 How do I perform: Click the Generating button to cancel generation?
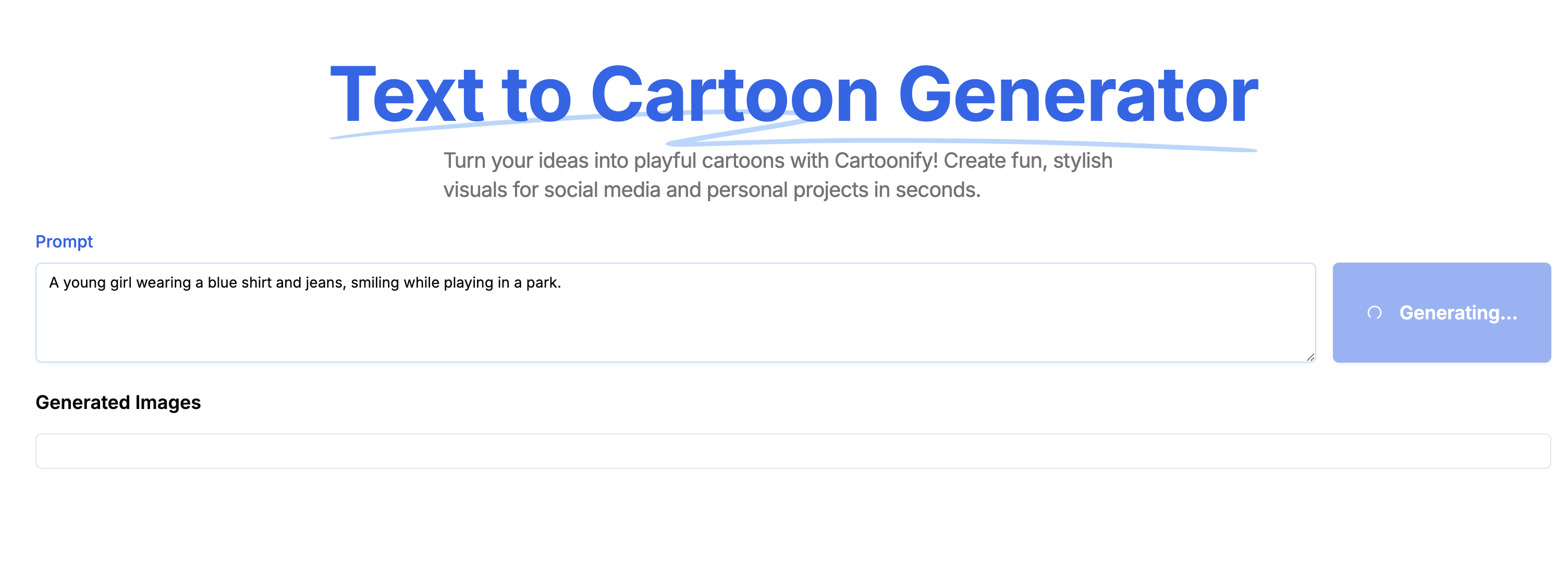[1441, 313]
